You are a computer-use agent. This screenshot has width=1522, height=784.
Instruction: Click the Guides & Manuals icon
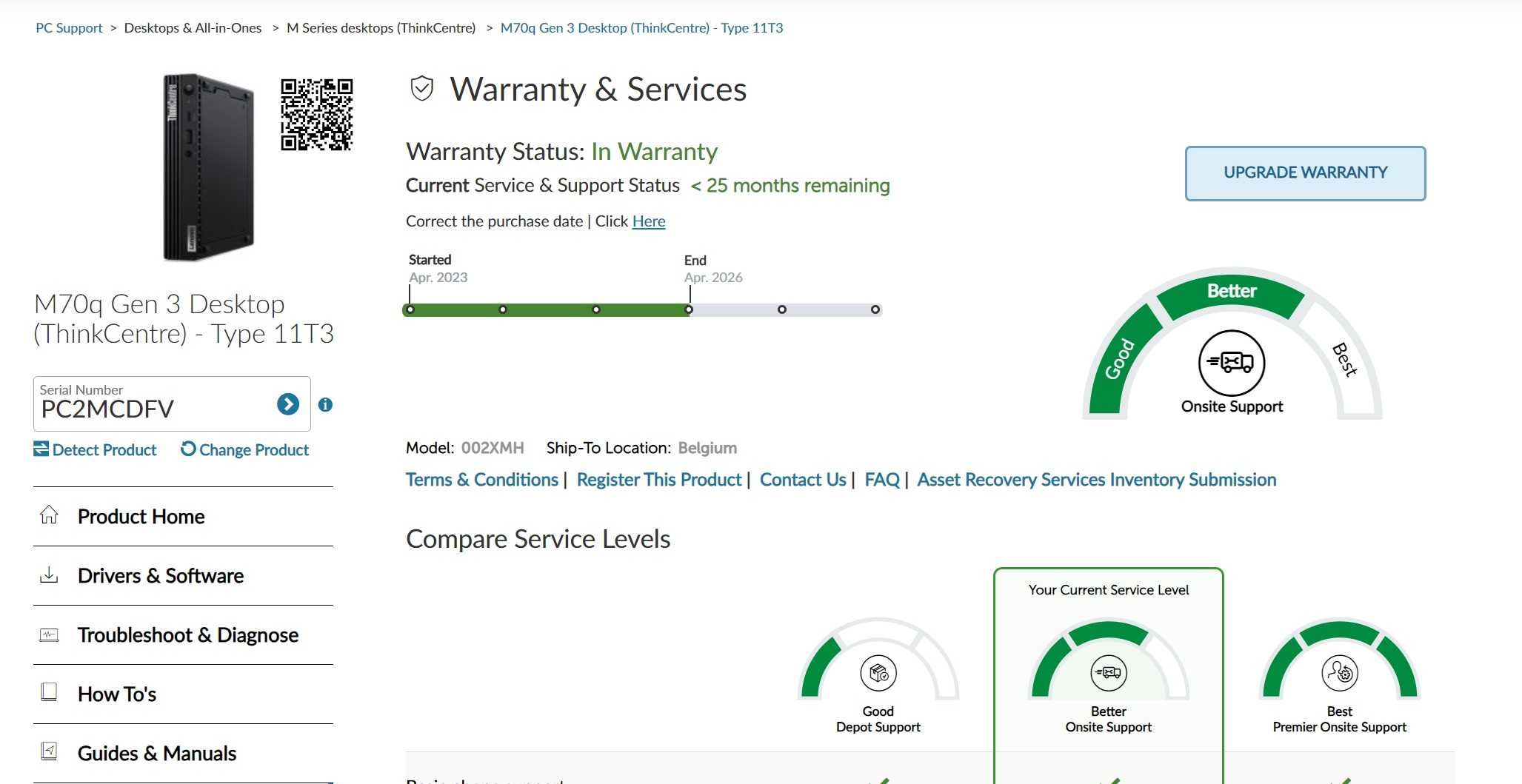click(x=49, y=751)
